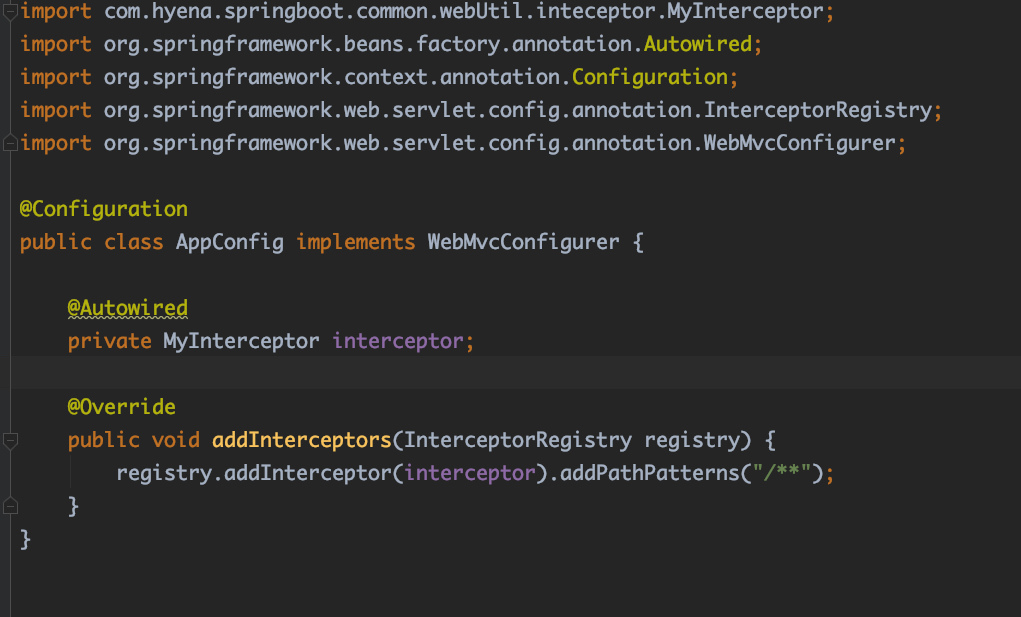The width and height of the screenshot is (1021, 617).
Task: Click fold end marker at the method's closing brace
Action: (10, 506)
